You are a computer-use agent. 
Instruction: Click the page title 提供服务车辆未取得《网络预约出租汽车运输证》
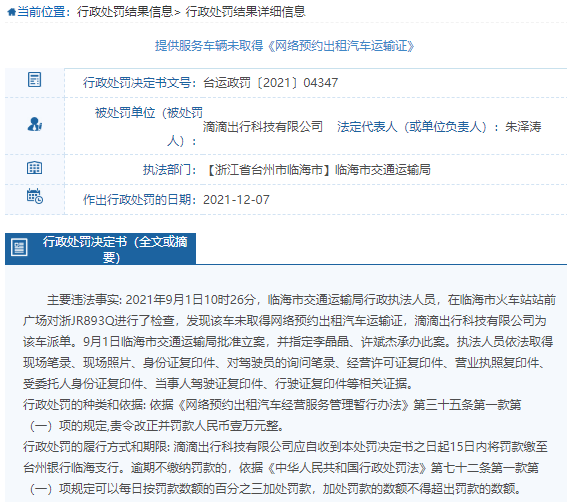(285, 46)
